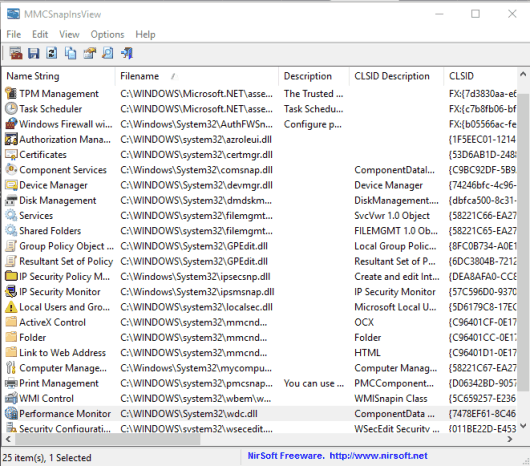Screen dimensions: 530x466
Task: Open the Options menu
Action: click(107, 34)
